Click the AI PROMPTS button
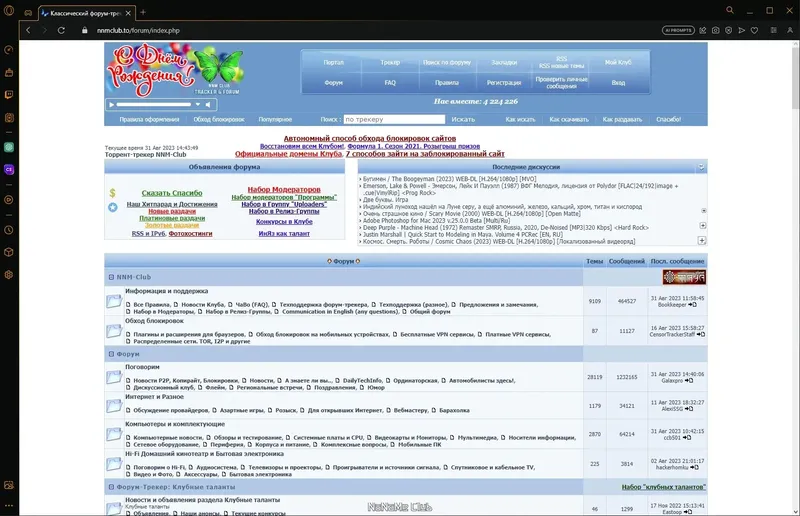Screen dimensions: 800x516 [x=678, y=30]
